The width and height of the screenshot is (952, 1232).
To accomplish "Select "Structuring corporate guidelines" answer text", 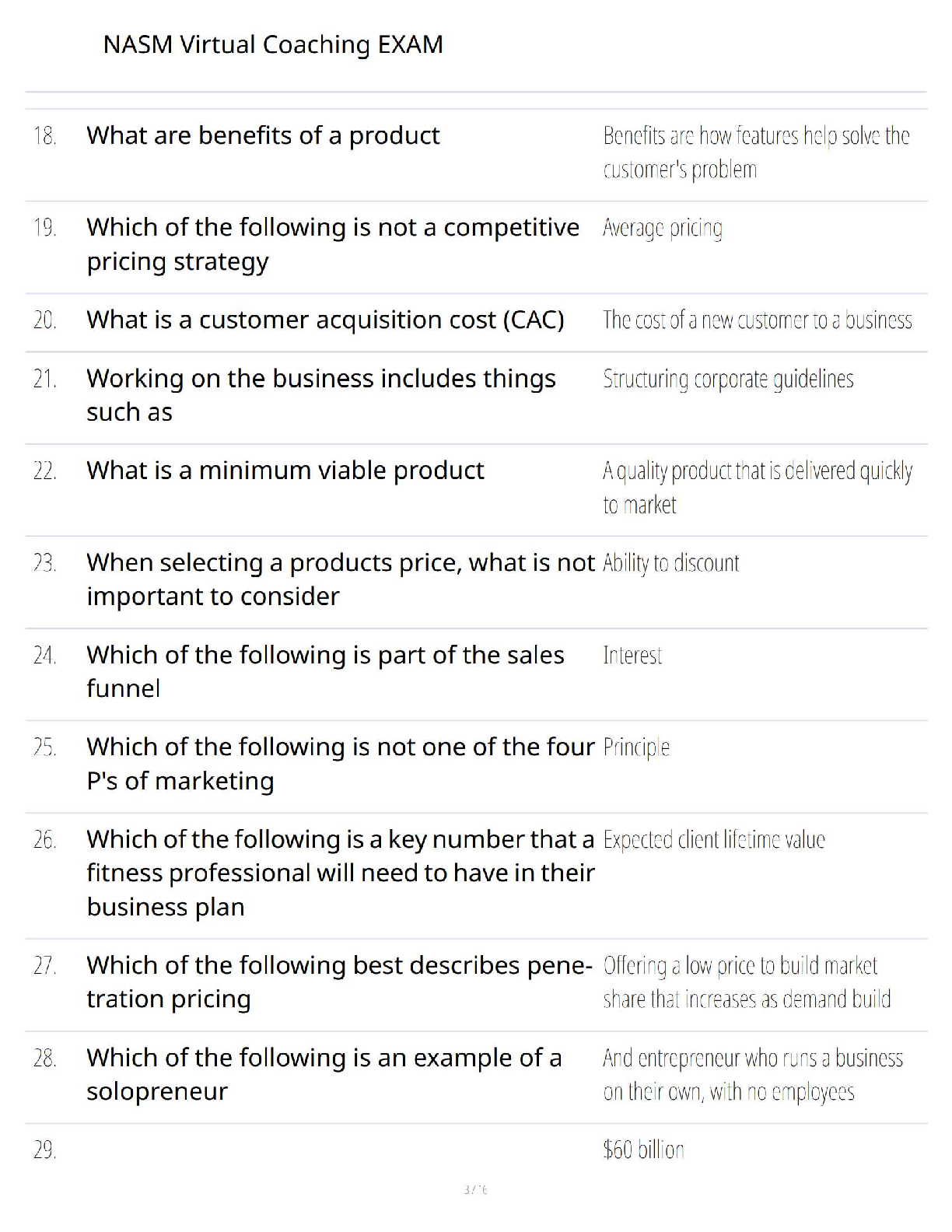I will (x=728, y=379).
